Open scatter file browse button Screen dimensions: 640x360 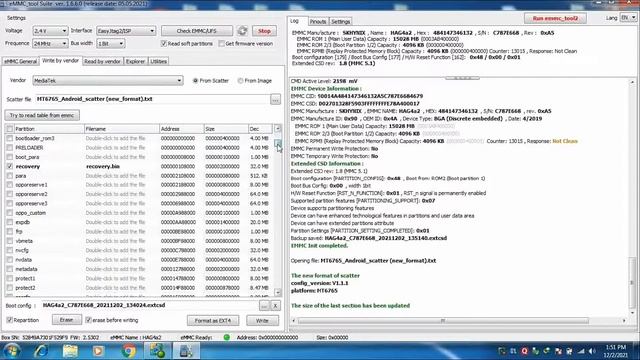(276, 99)
